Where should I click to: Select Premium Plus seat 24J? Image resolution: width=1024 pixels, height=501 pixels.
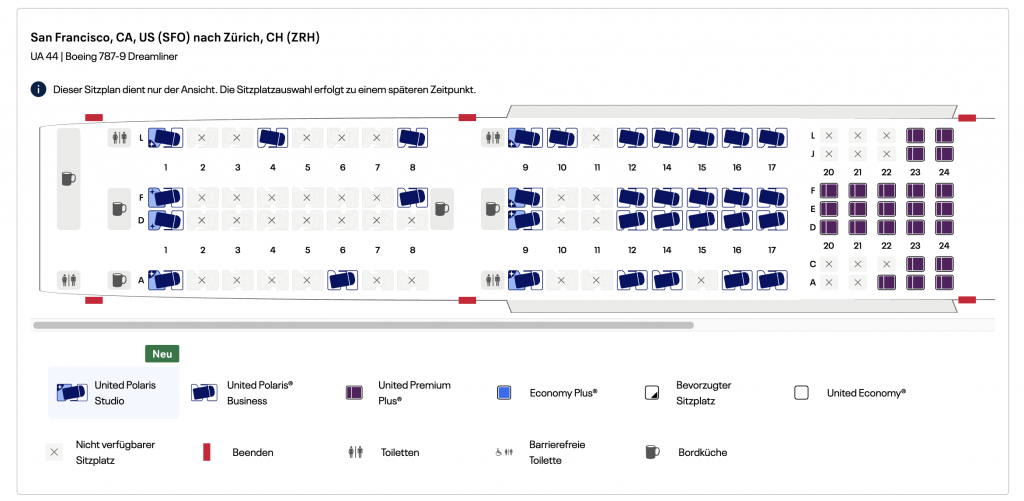pyautogui.click(x=944, y=154)
